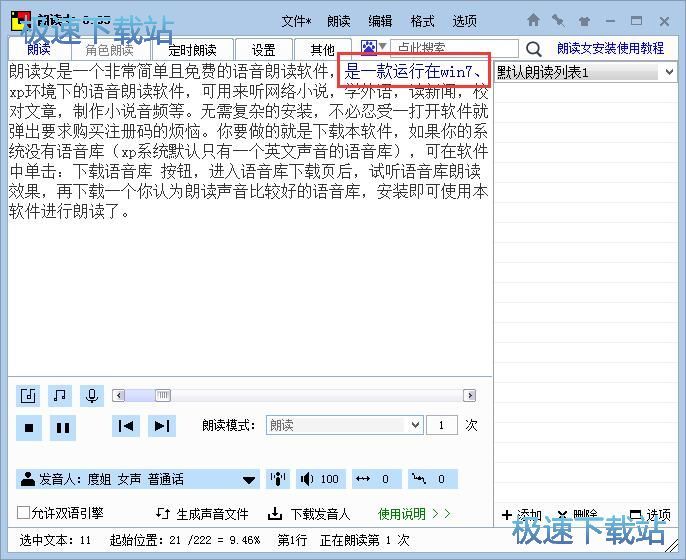Open the 朗读女安装使用教程 link
This screenshot has width=686, height=560.
click(610, 48)
